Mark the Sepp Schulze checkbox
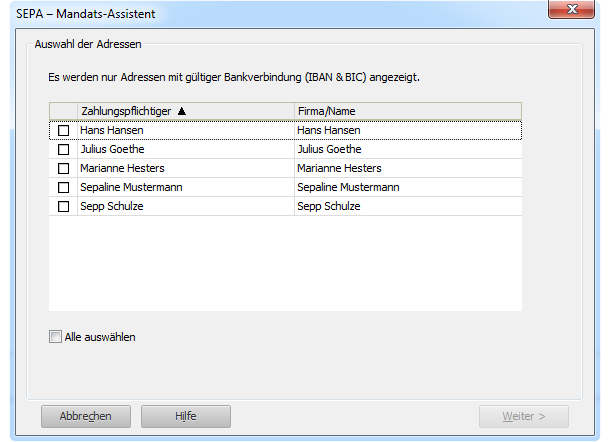The image size is (610, 442). [64, 207]
